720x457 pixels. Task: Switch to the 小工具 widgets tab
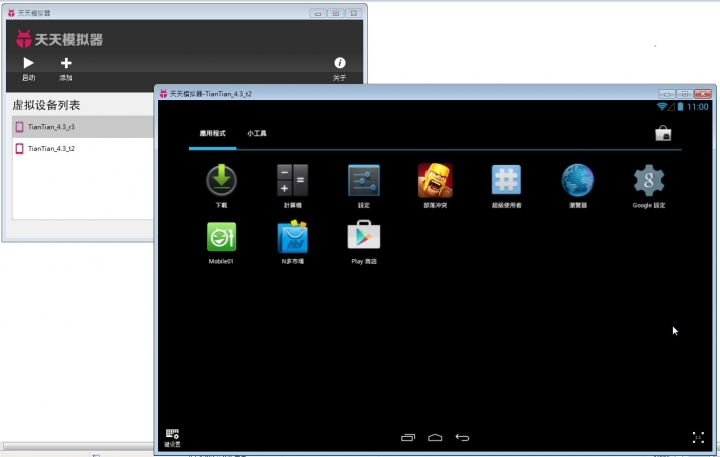click(x=257, y=133)
